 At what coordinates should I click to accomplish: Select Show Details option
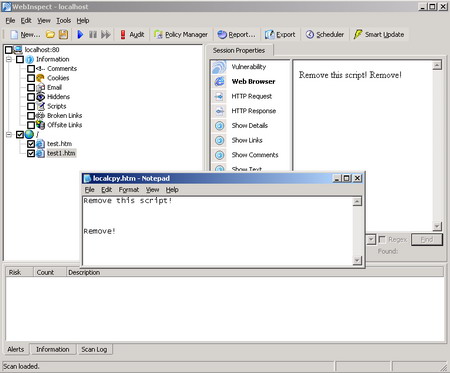click(x=250, y=125)
